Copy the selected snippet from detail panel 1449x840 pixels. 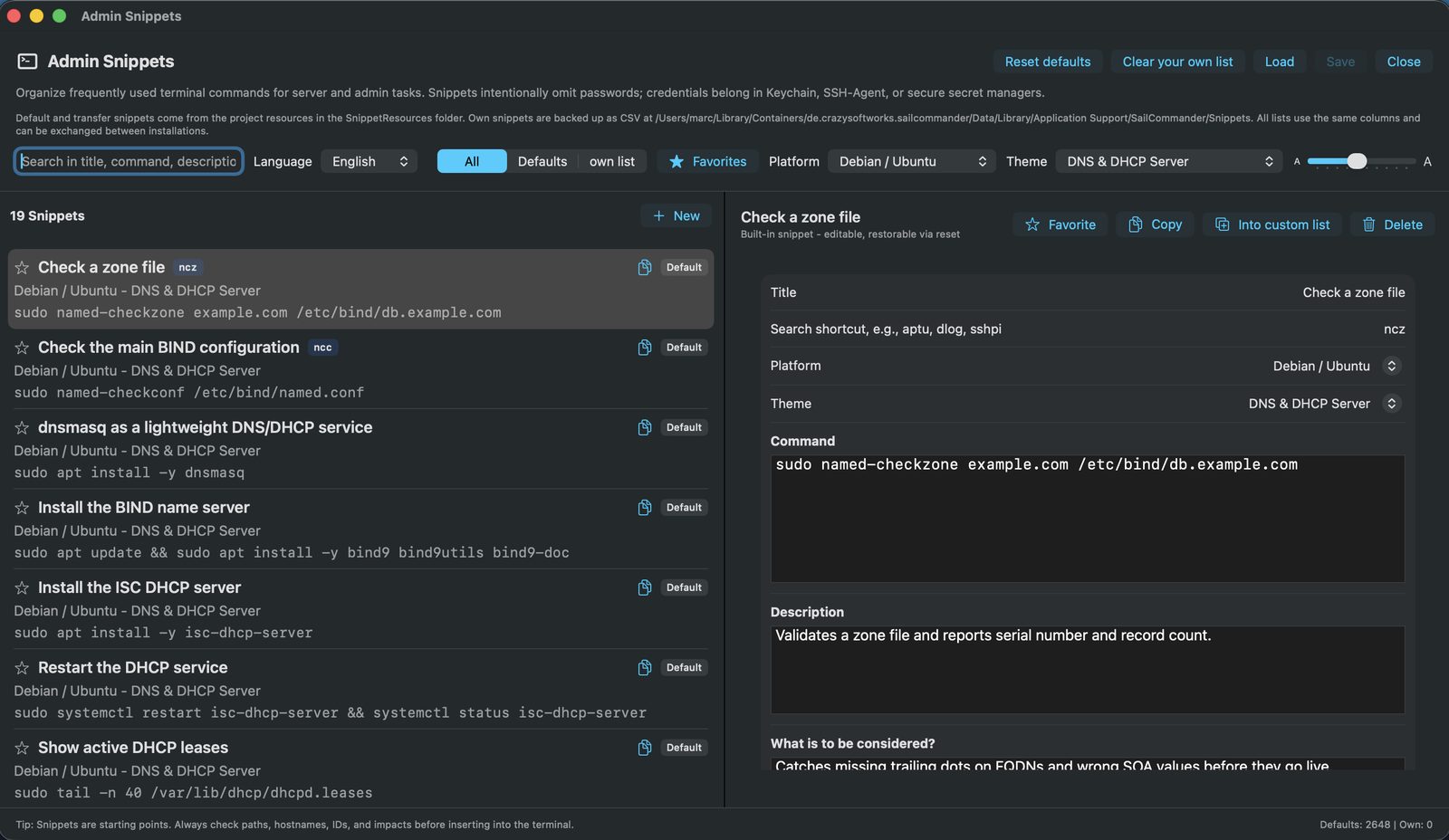(x=1155, y=224)
